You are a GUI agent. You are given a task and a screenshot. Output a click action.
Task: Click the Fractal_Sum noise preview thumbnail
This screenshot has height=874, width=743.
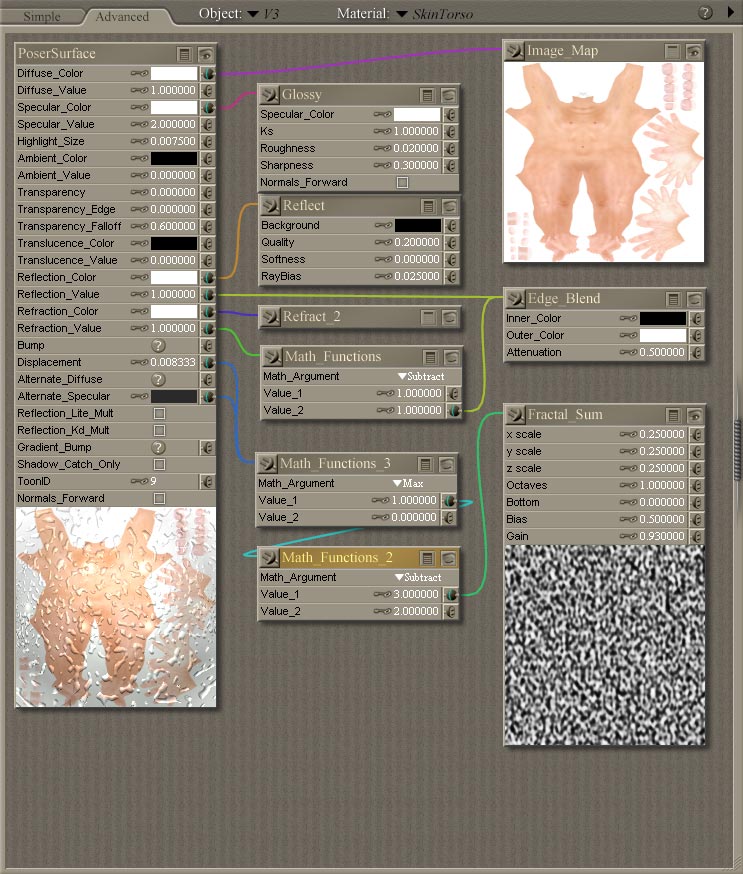coord(605,645)
